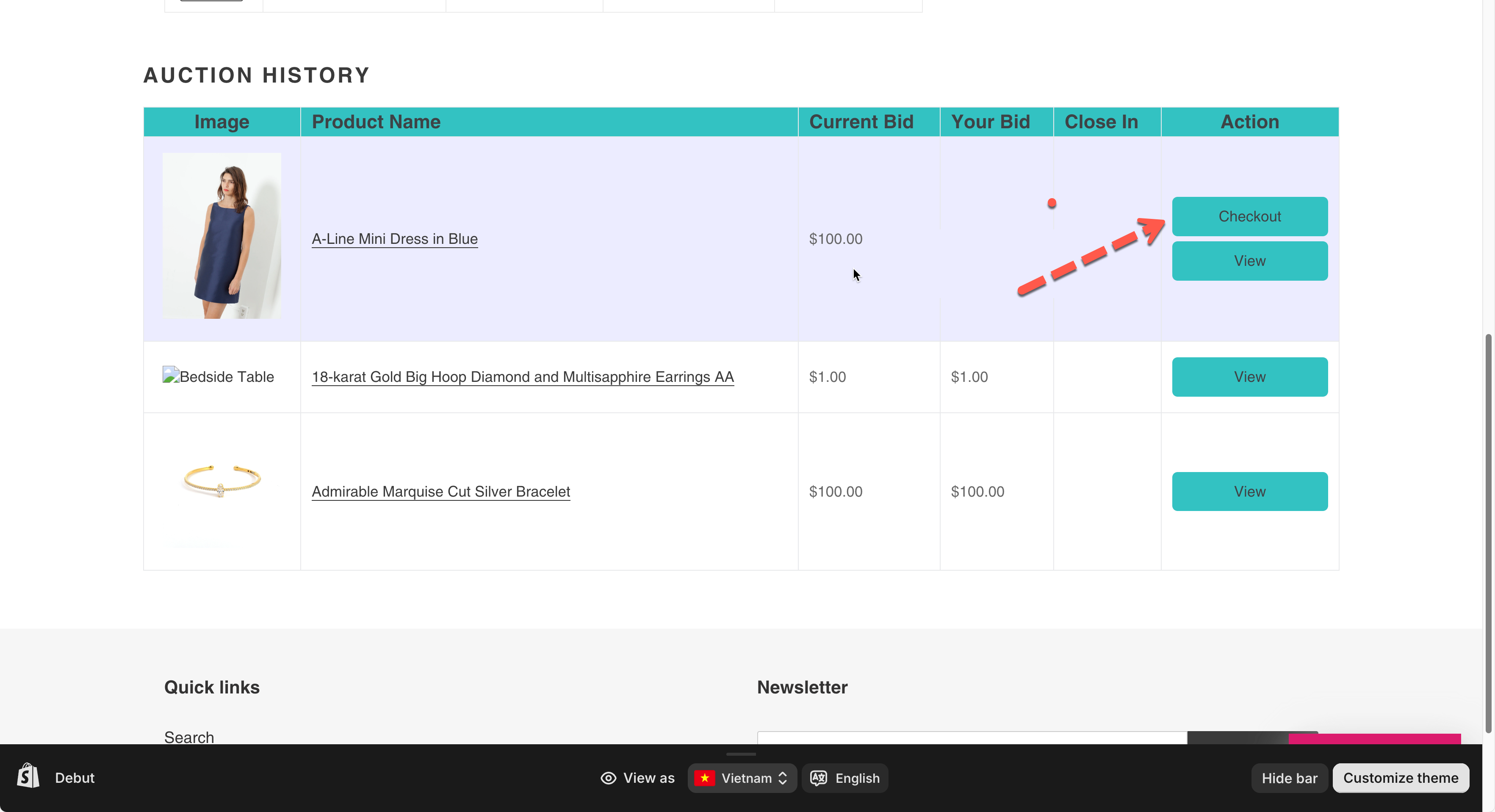Open 18-karat Gold Big Hoop Earrings link
Image resolution: width=1495 pixels, height=812 pixels.
point(522,377)
